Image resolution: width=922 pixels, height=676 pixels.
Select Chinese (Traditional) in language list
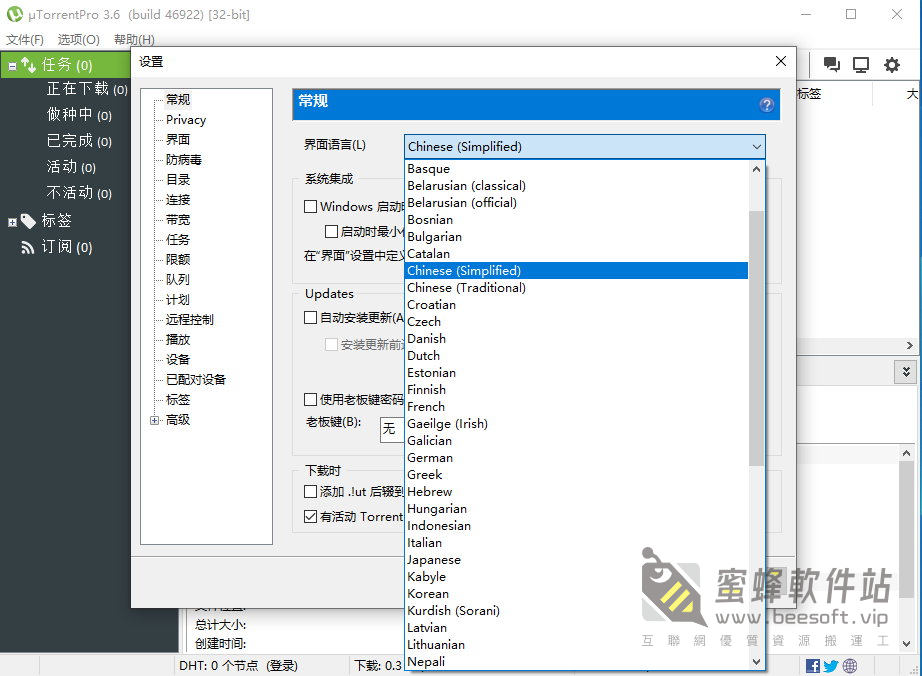point(577,287)
